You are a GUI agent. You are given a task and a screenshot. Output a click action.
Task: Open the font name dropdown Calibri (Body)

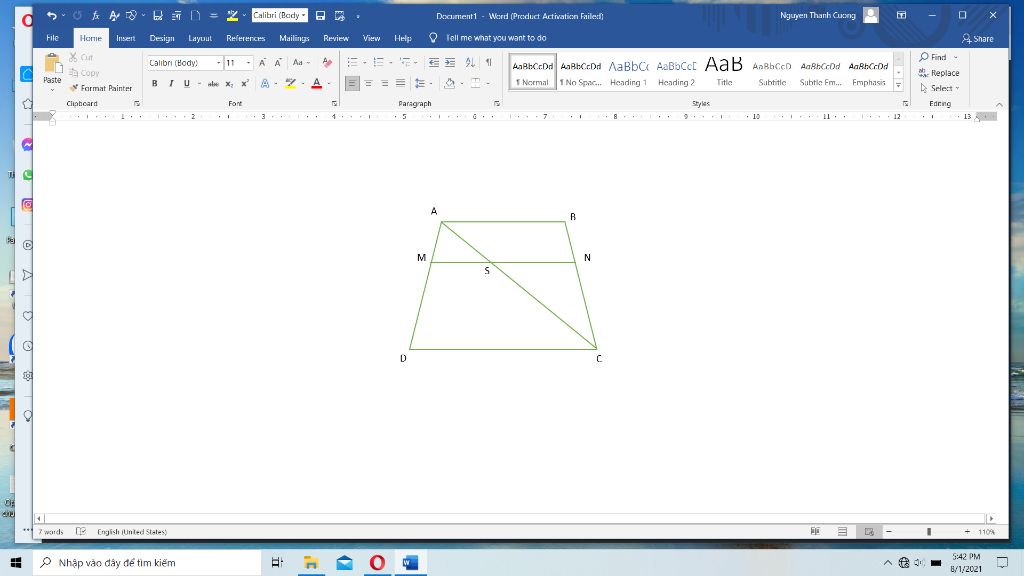[219, 63]
